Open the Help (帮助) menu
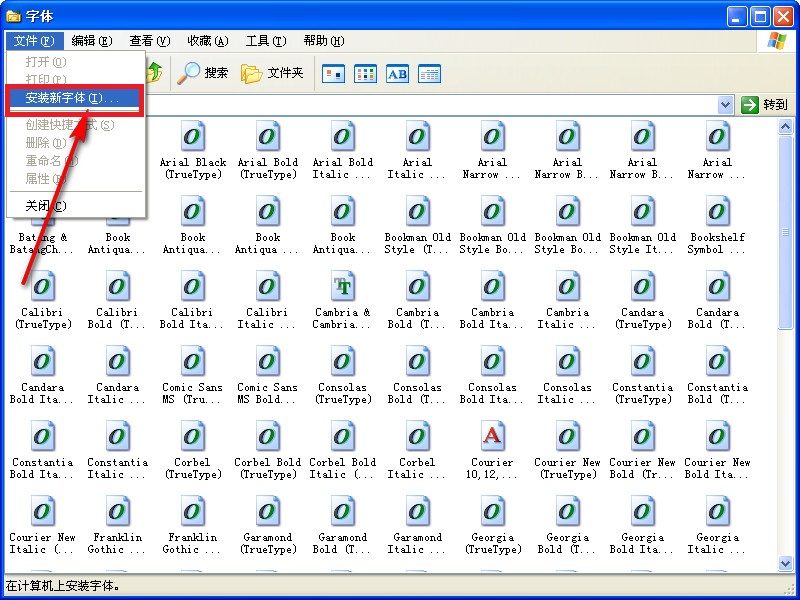 pos(323,41)
